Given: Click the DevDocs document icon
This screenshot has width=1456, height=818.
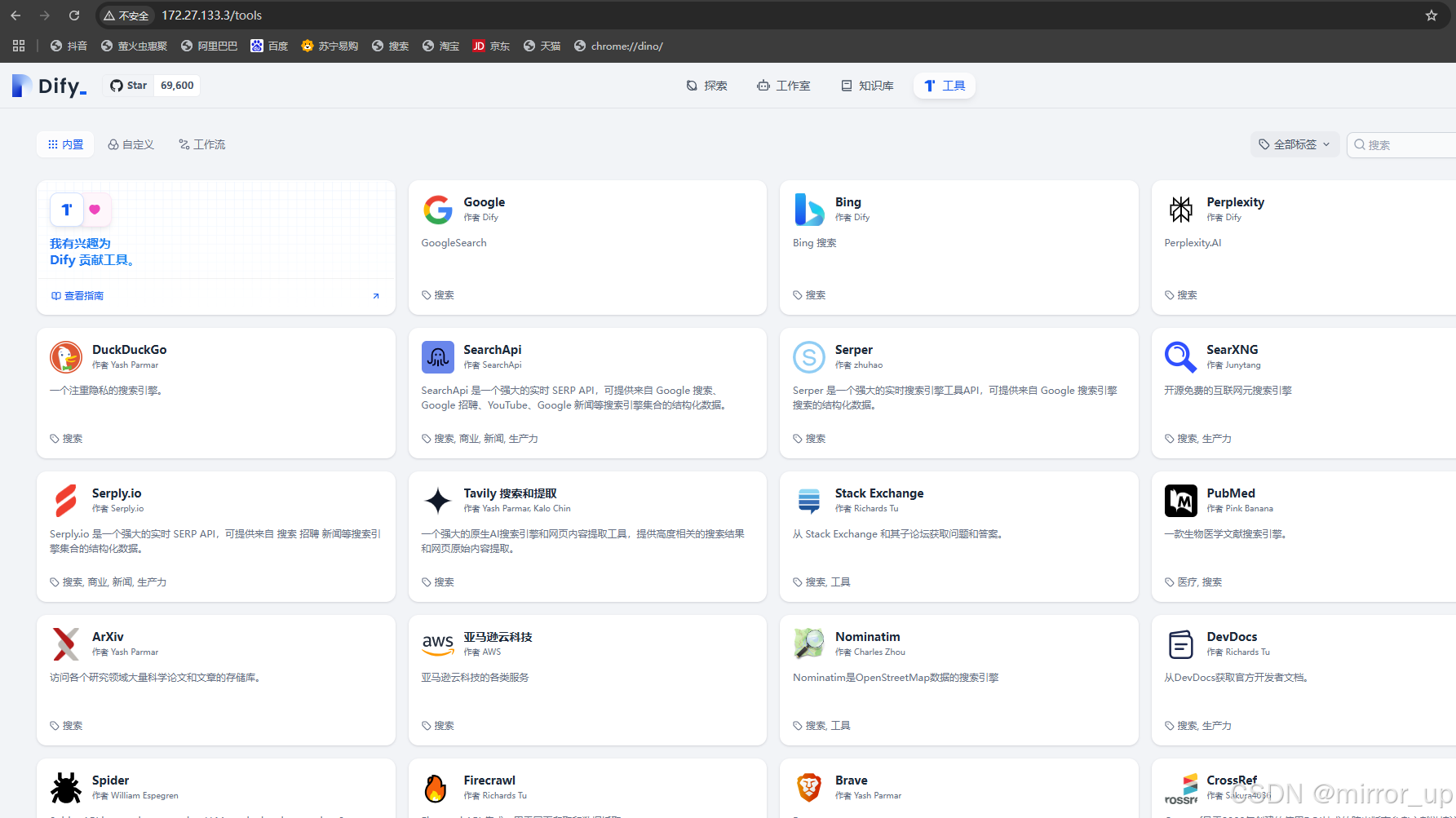Looking at the screenshot, I should (x=1180, y=644).
